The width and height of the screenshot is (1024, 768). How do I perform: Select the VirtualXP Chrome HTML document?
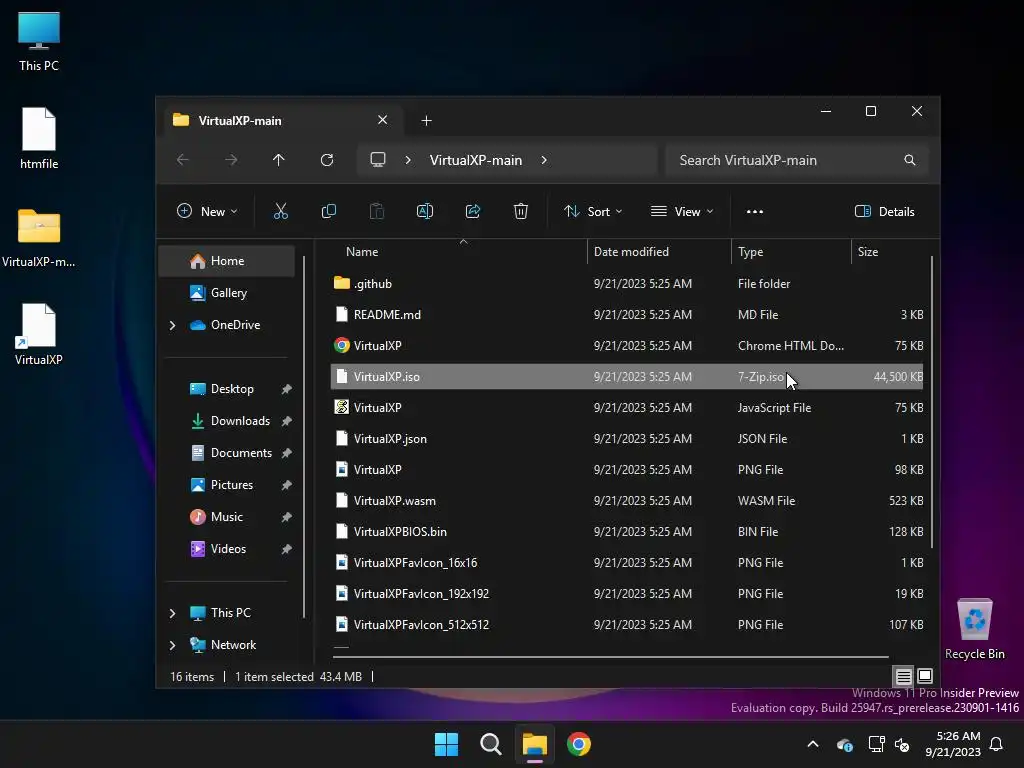coord(627,345)
